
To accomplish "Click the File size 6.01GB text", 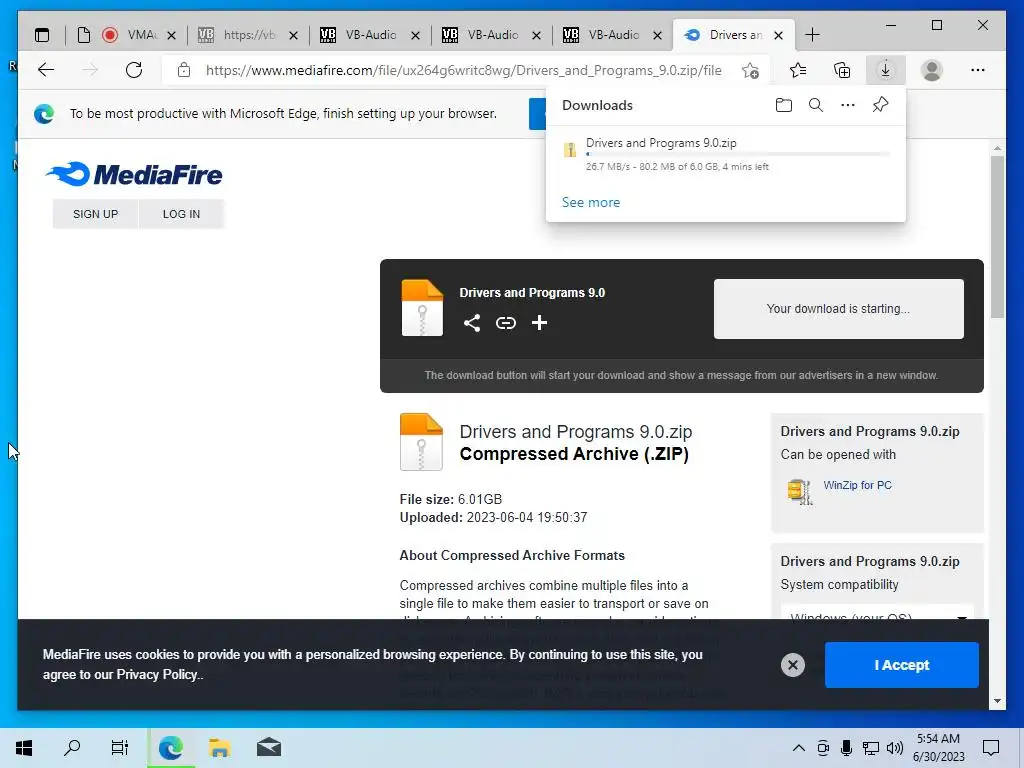I will point(451,500).
